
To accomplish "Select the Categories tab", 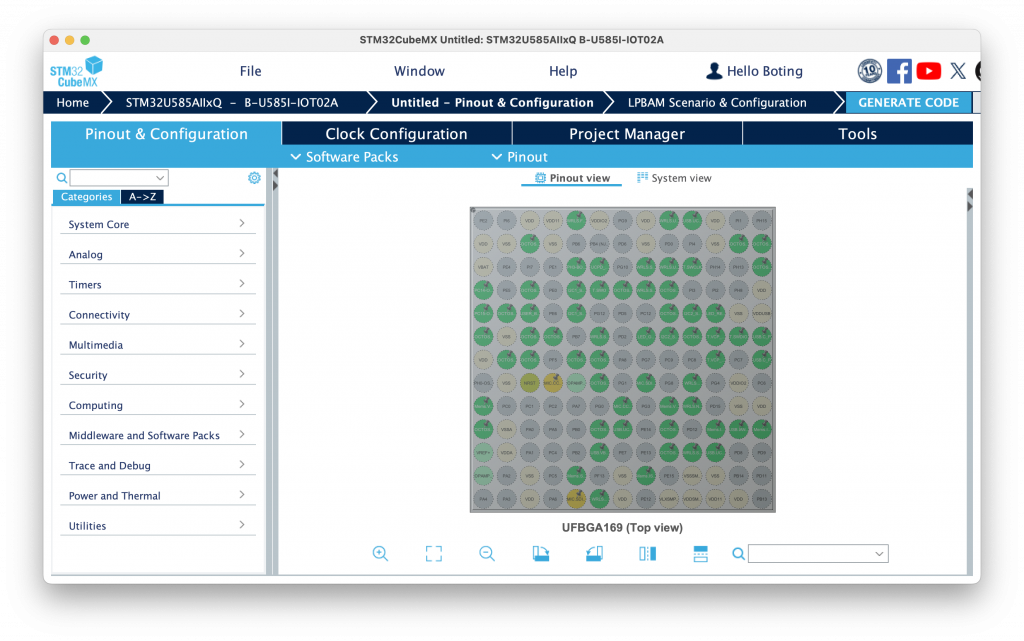I will (x=86, y=196).
